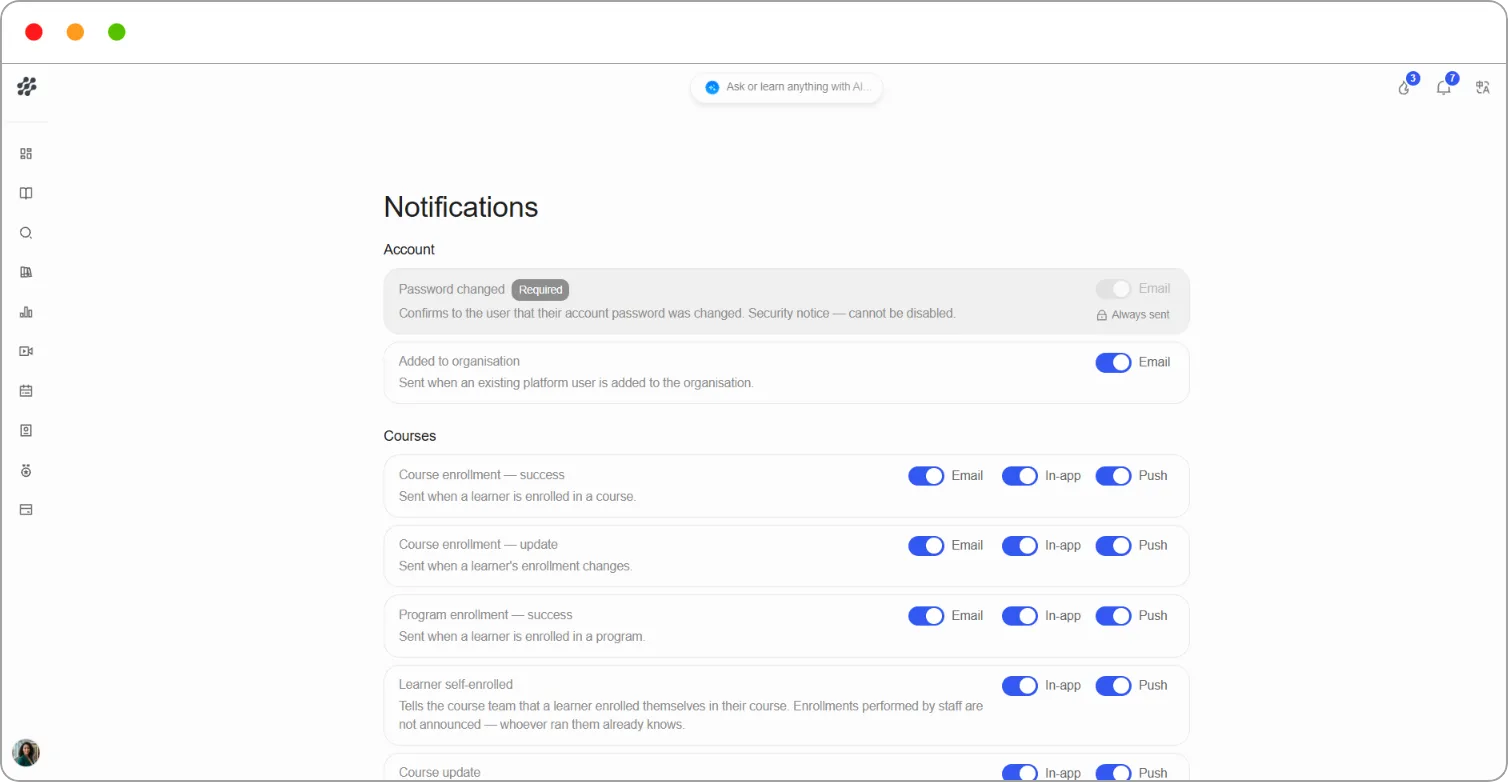Viewport: 1508px width, 782px height.
Task: Toggle Email for Course enrollment — update
Action: click(926, 546)
